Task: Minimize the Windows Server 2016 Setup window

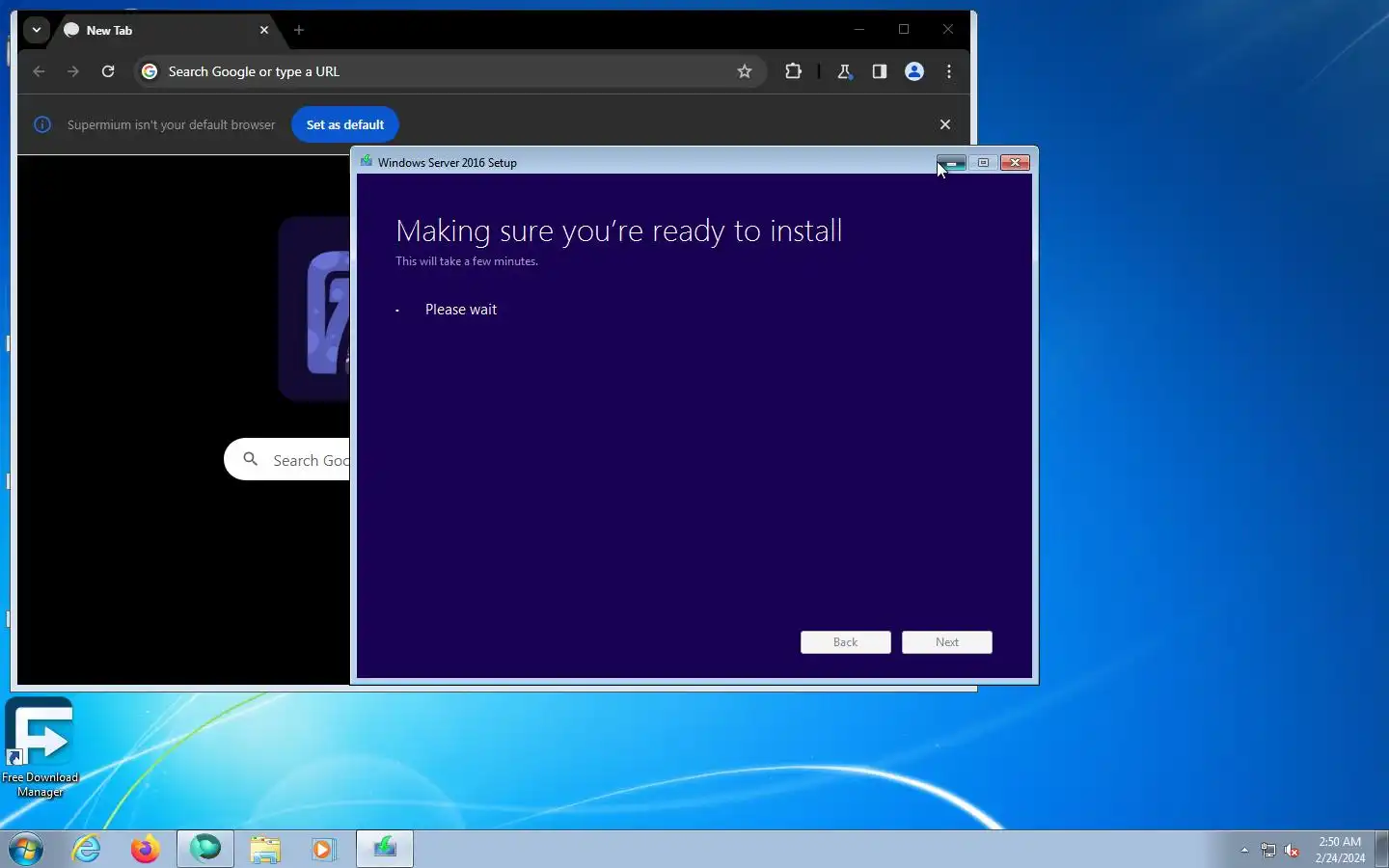Action: [951, 163]
